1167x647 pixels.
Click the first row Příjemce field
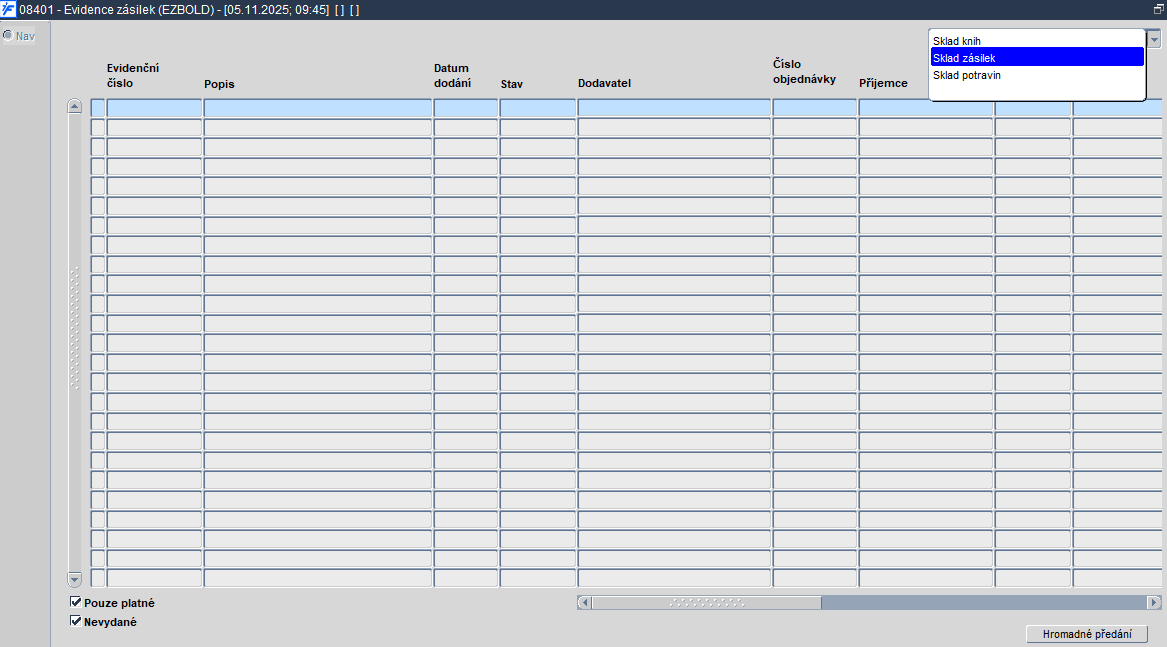pyautogui.click(x=926, y=108)
